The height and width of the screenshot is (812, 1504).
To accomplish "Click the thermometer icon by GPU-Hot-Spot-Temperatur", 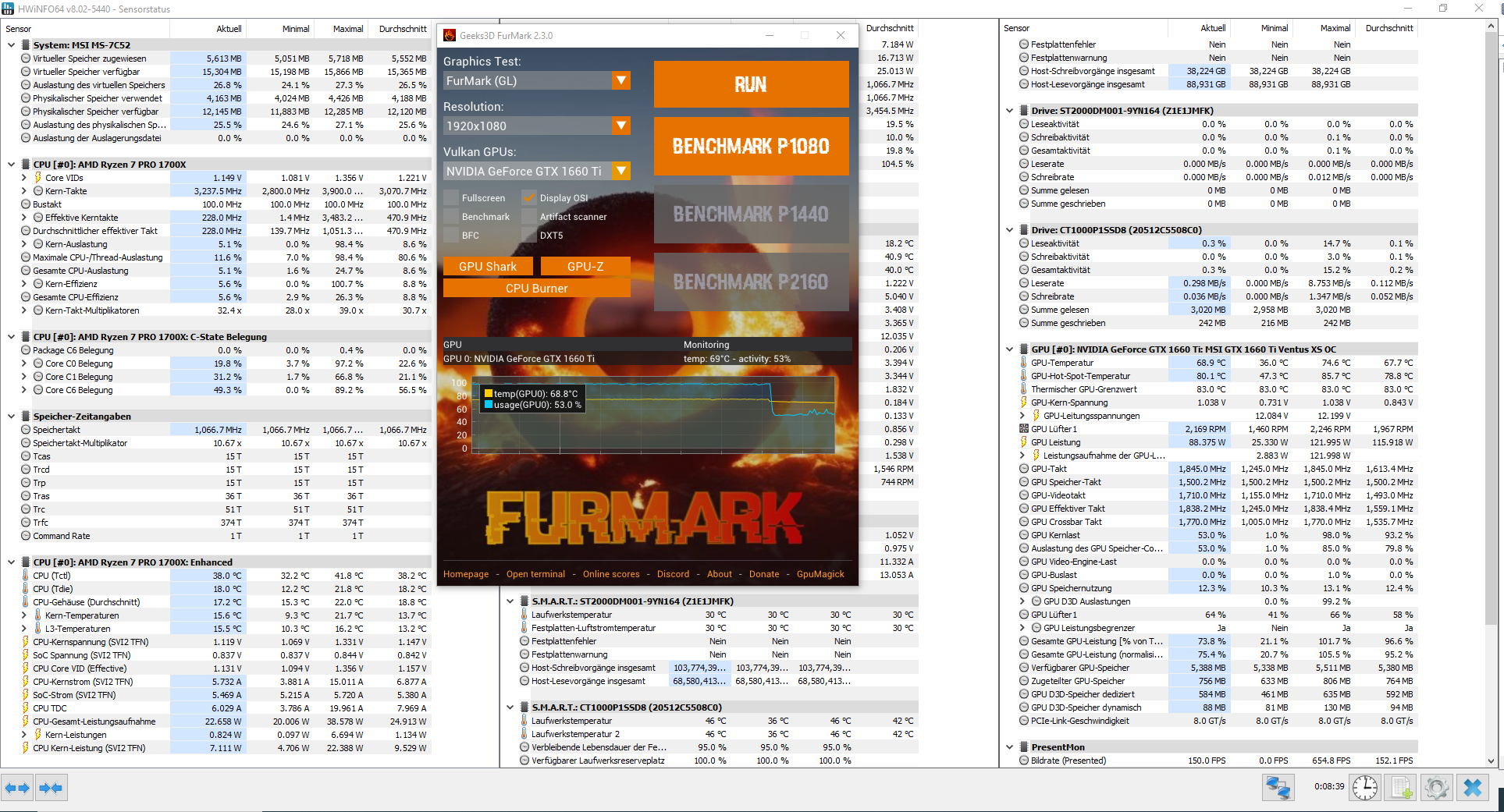I will (1024, 376).
